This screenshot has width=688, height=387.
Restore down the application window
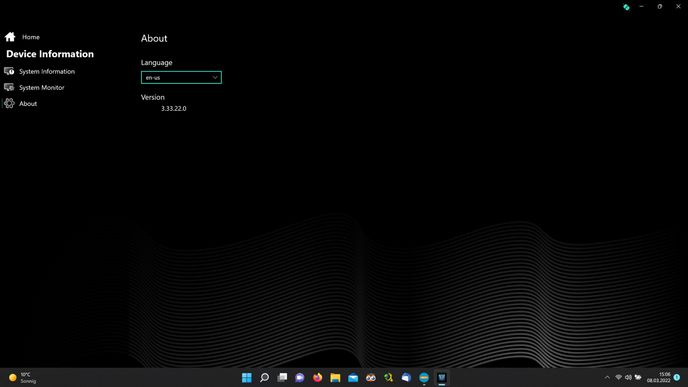point(659,7)
